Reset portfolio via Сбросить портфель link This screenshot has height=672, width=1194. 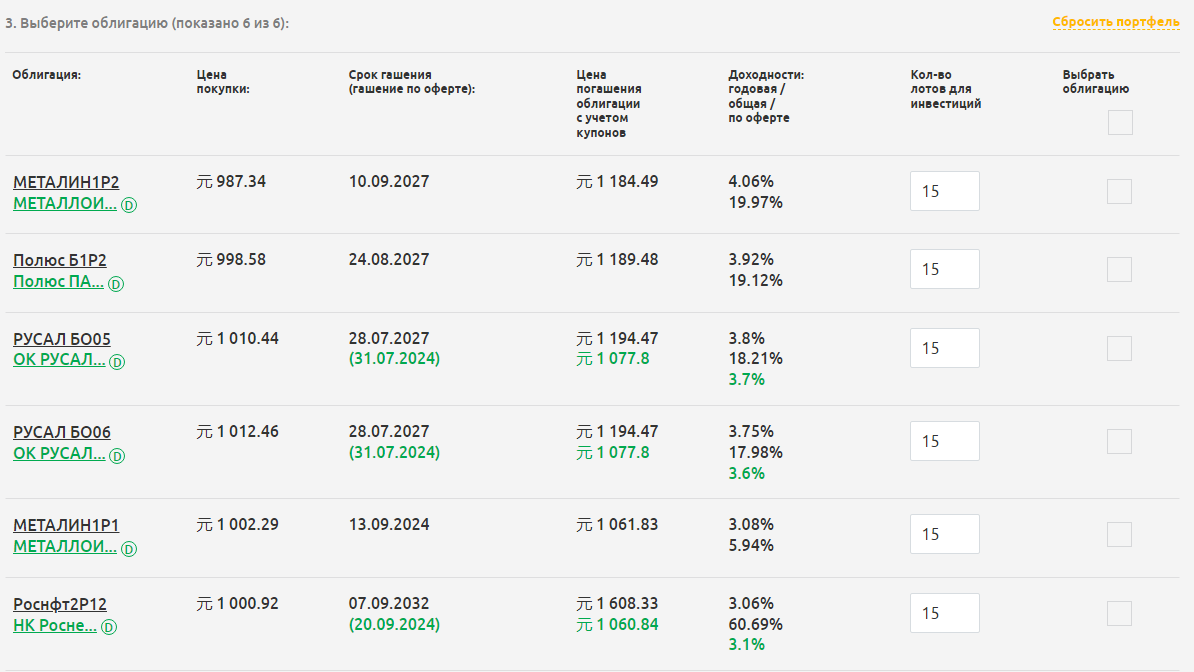click(1116, 22)
